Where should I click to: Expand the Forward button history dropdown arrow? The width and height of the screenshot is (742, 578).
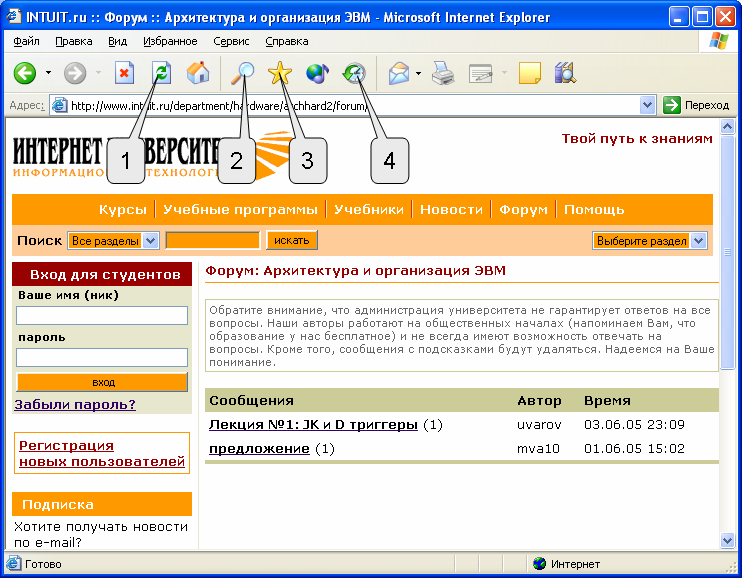pos(98,73)
